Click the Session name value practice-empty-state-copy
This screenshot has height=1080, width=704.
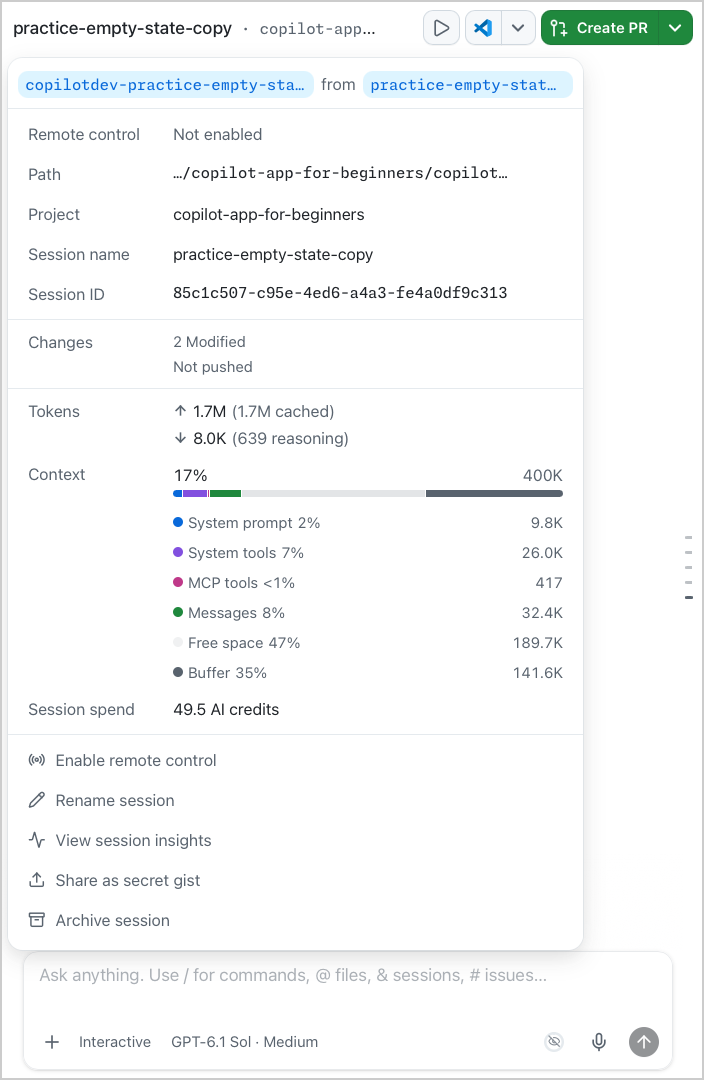(273, 254)
